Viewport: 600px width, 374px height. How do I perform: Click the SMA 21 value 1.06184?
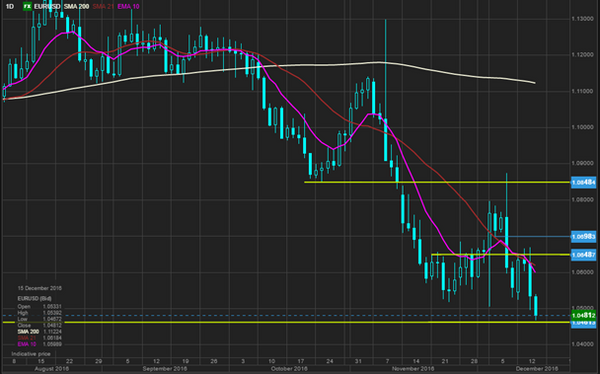coord(52,338)
